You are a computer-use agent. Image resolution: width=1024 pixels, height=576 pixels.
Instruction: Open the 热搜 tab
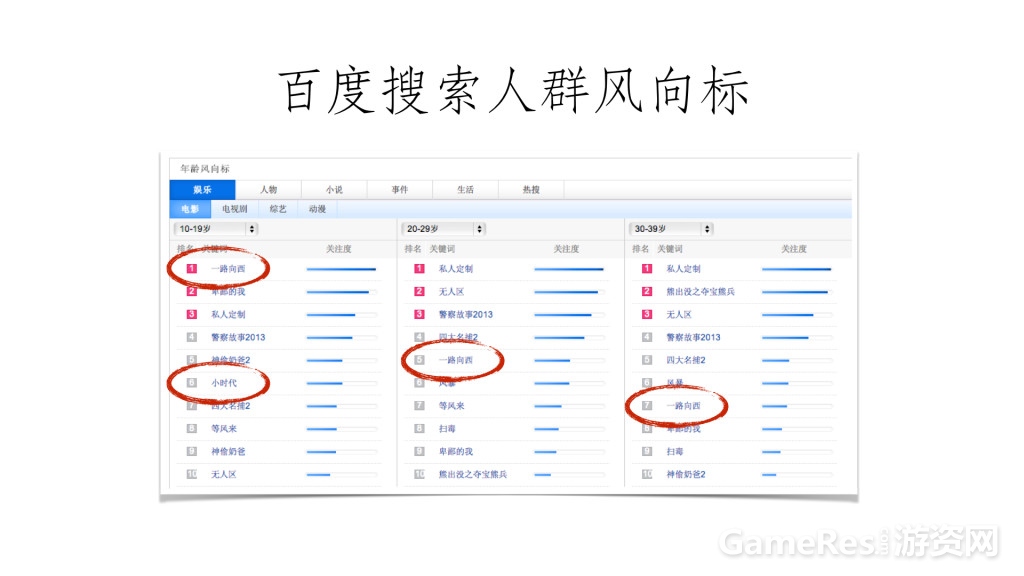531,189
